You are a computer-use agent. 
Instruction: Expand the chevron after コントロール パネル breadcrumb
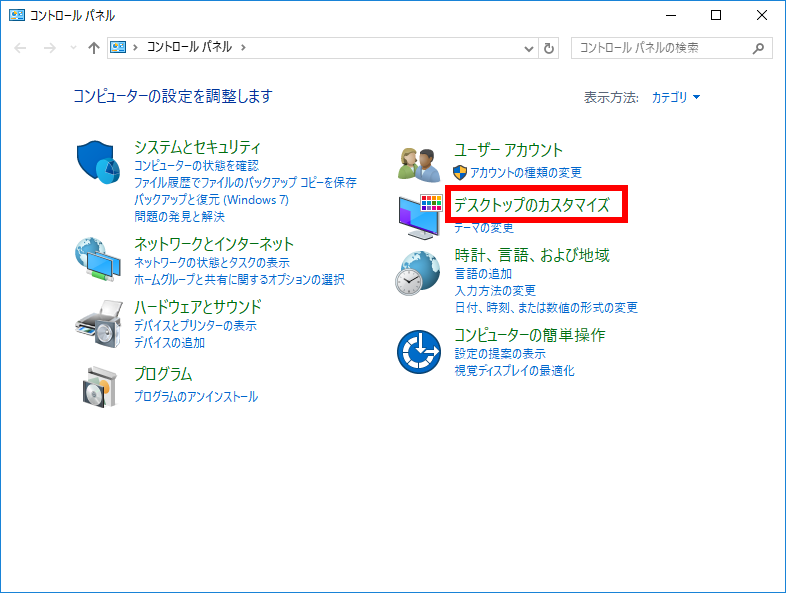(244, 47)
